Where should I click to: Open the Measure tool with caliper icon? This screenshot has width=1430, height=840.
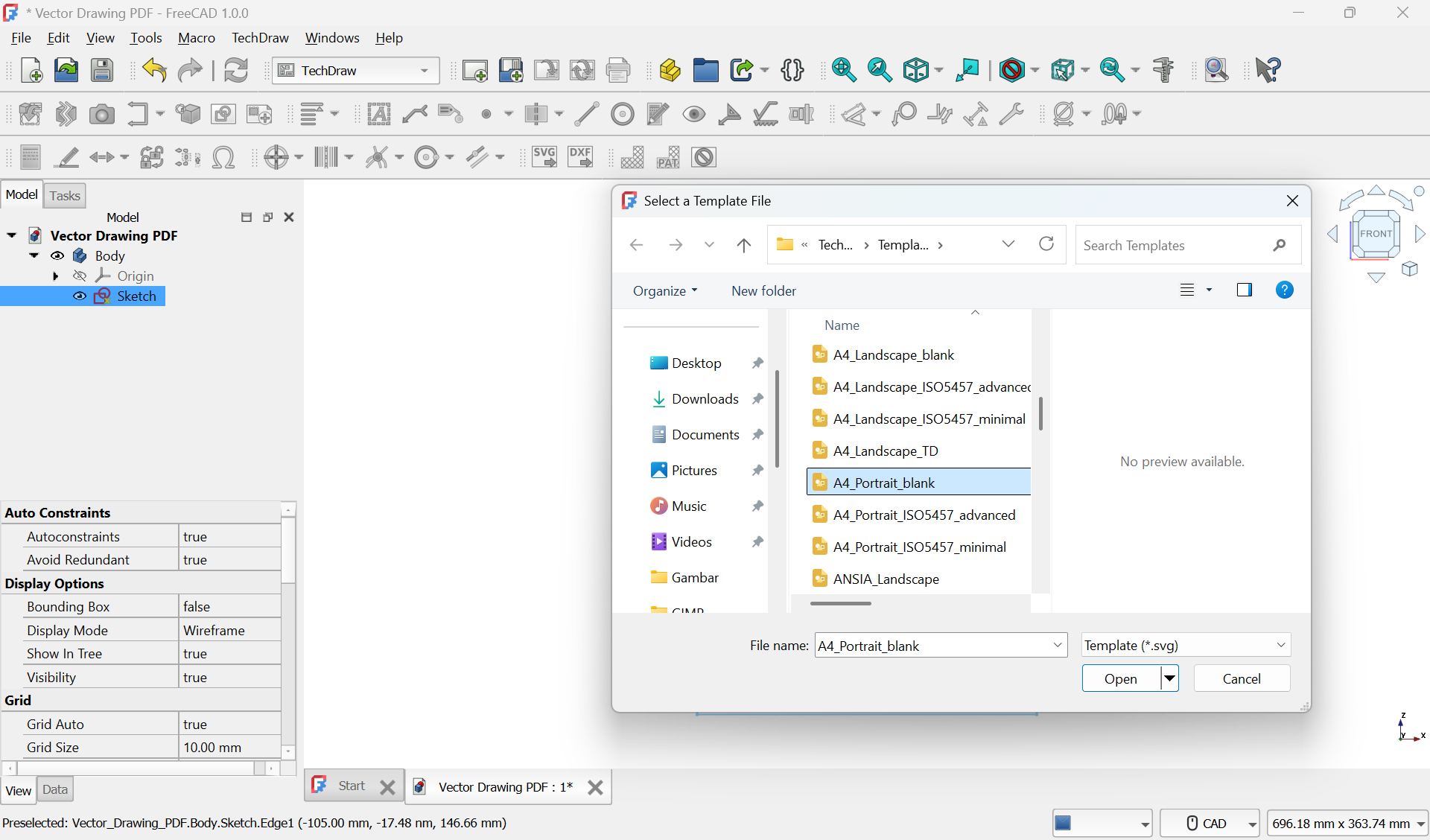1163,69
